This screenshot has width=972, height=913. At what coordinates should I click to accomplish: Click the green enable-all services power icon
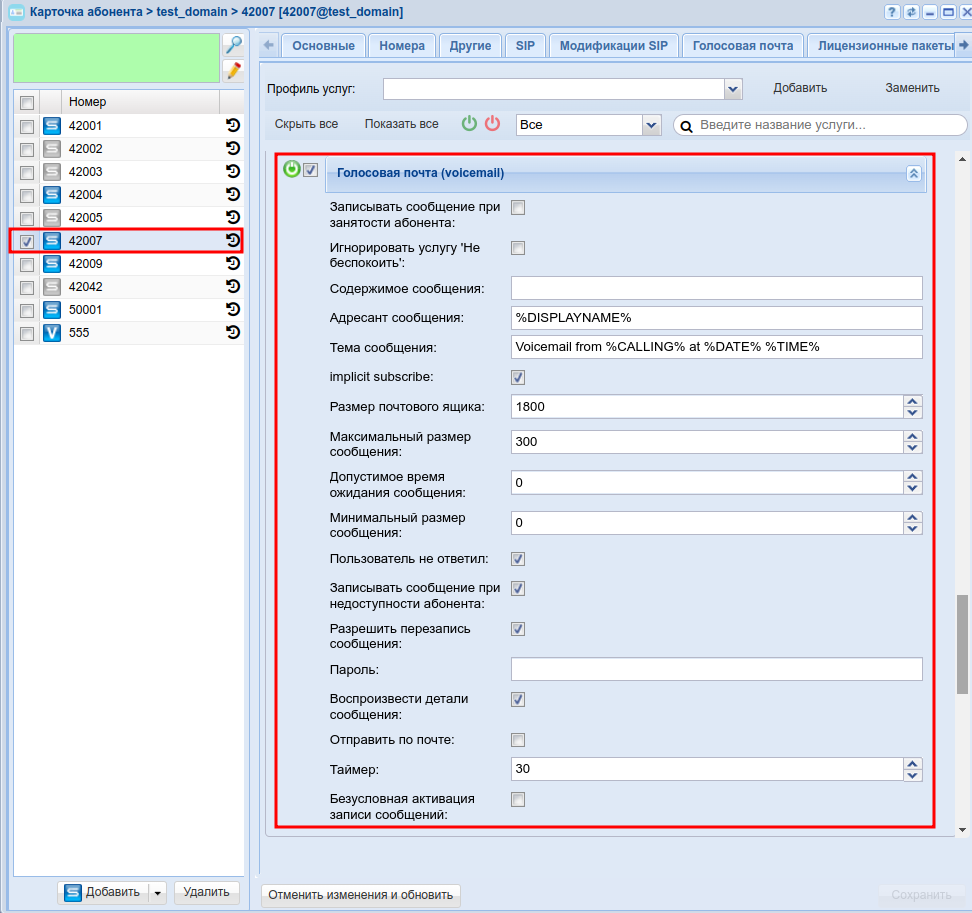click(469, 124)
